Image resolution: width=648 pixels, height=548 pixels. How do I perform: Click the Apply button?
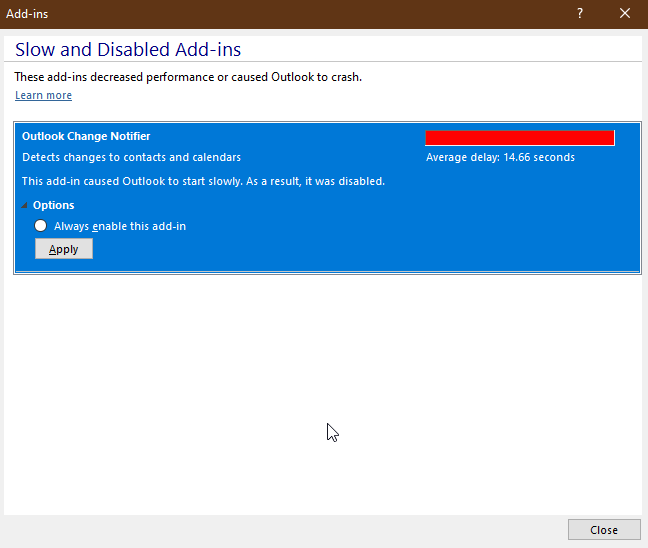coord(64,249)
